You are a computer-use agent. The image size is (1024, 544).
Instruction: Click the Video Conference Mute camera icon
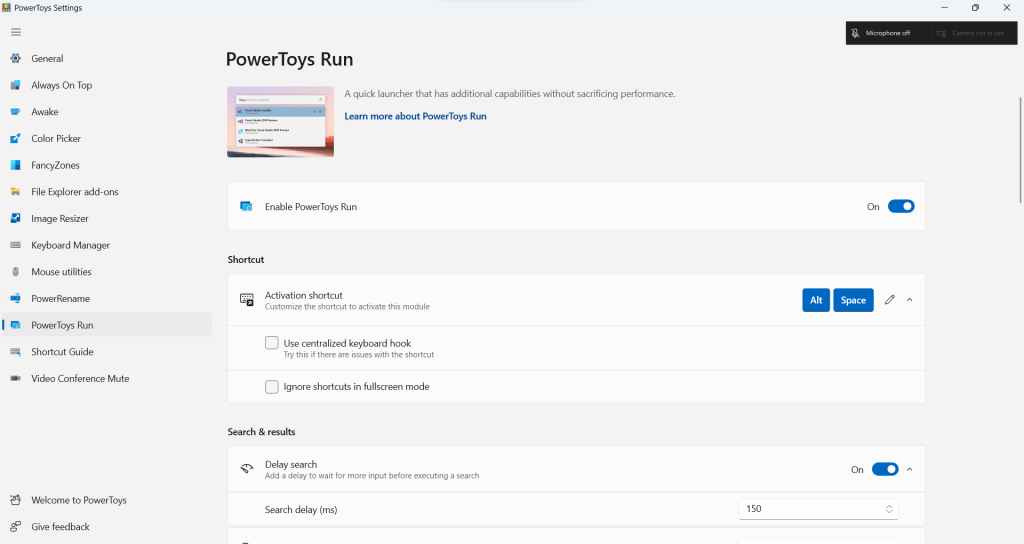[16, 378]
